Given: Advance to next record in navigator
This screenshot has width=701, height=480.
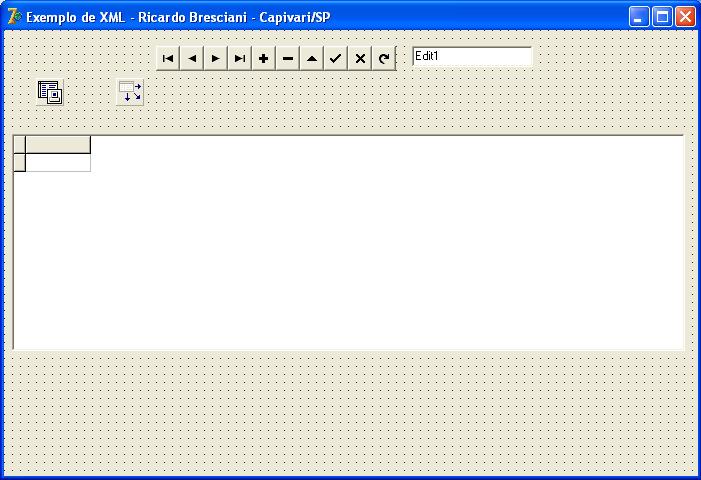Looking at the screenshot, I should click(x=216, y=58).
